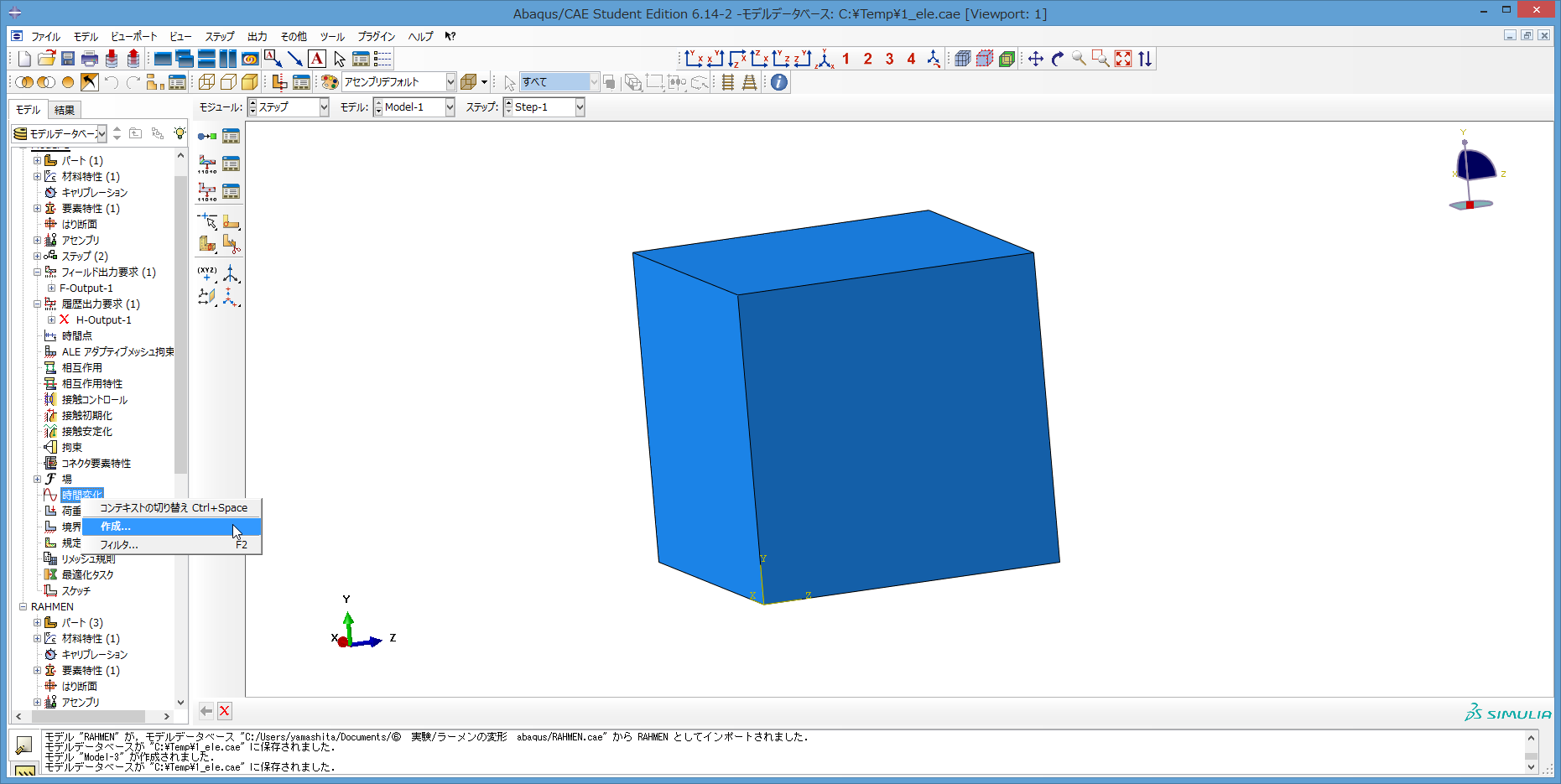Apply the isometric view icon

[x=825, y=59]
